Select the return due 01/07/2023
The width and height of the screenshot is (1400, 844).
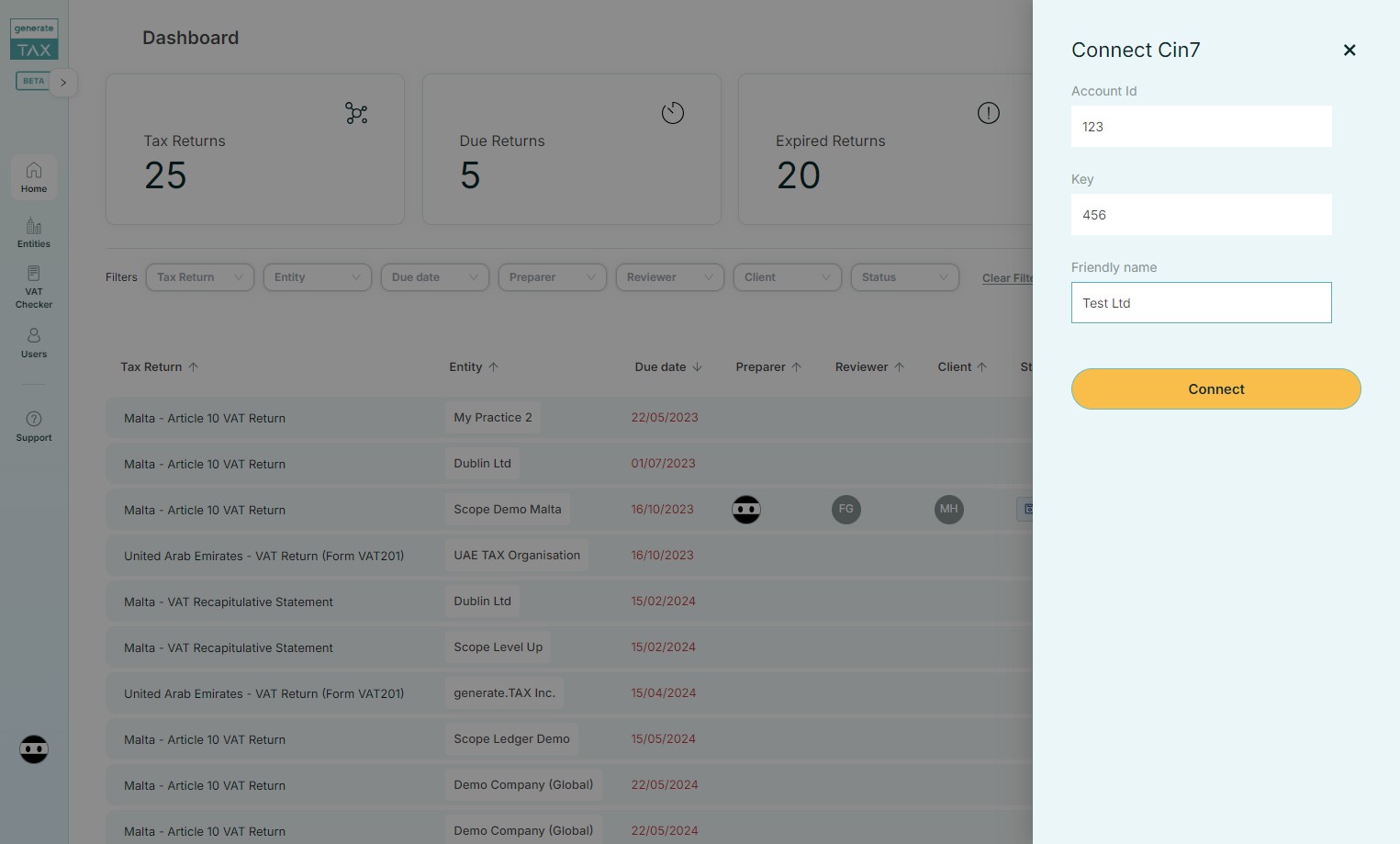tap(569, 464)
